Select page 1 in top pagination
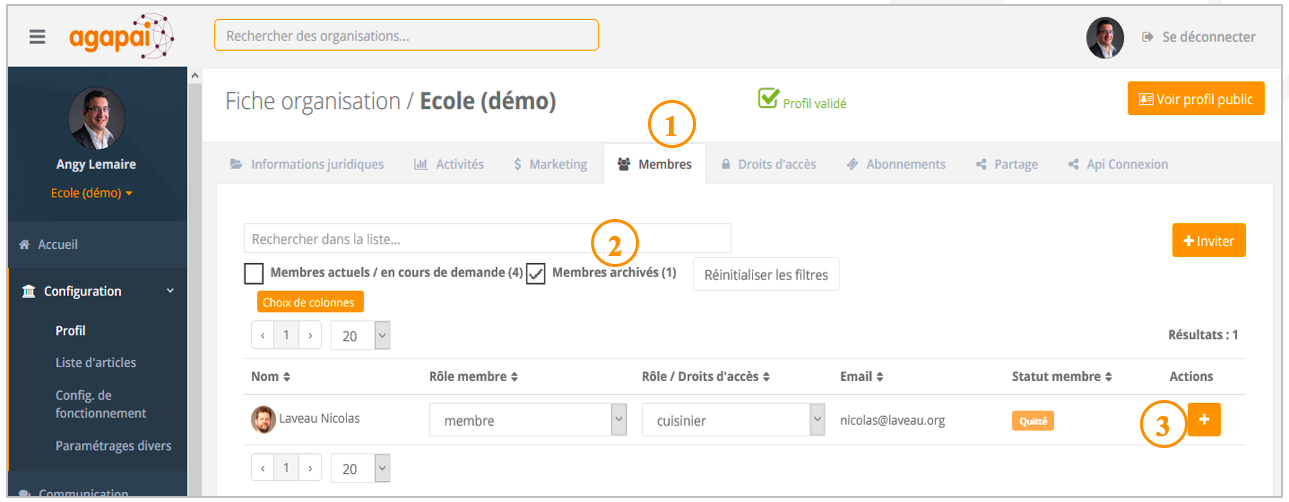 coord(286,335)
